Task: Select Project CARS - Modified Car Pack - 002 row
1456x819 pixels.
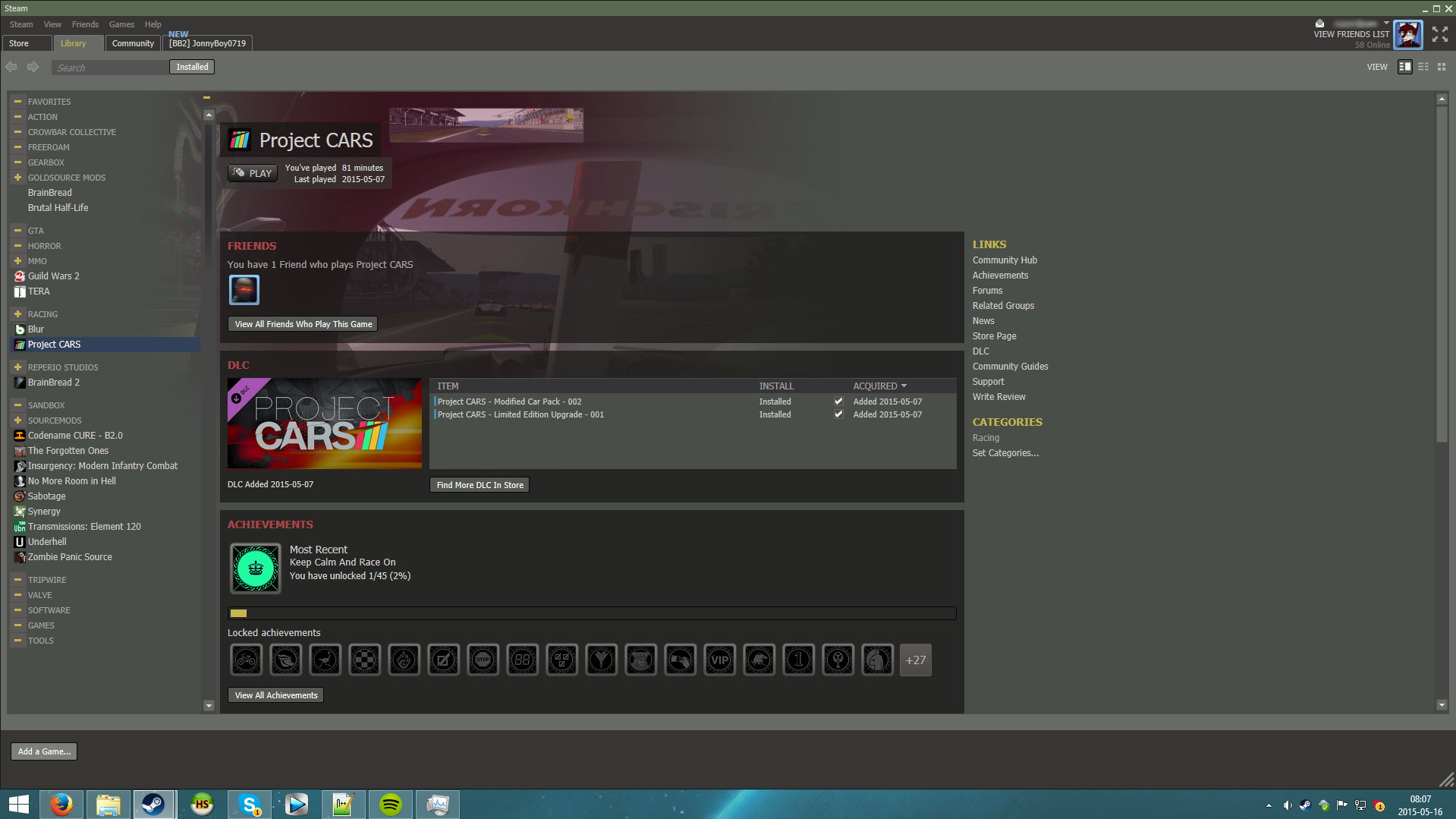Action: [x=694, y=402]
